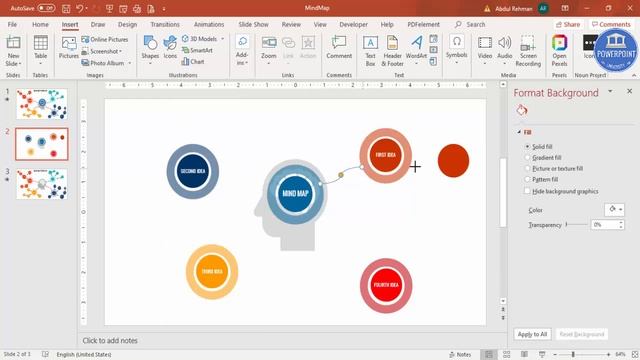
Task: Open the Photo Album dropdown arrow
Action: click(x=130, y=63)
